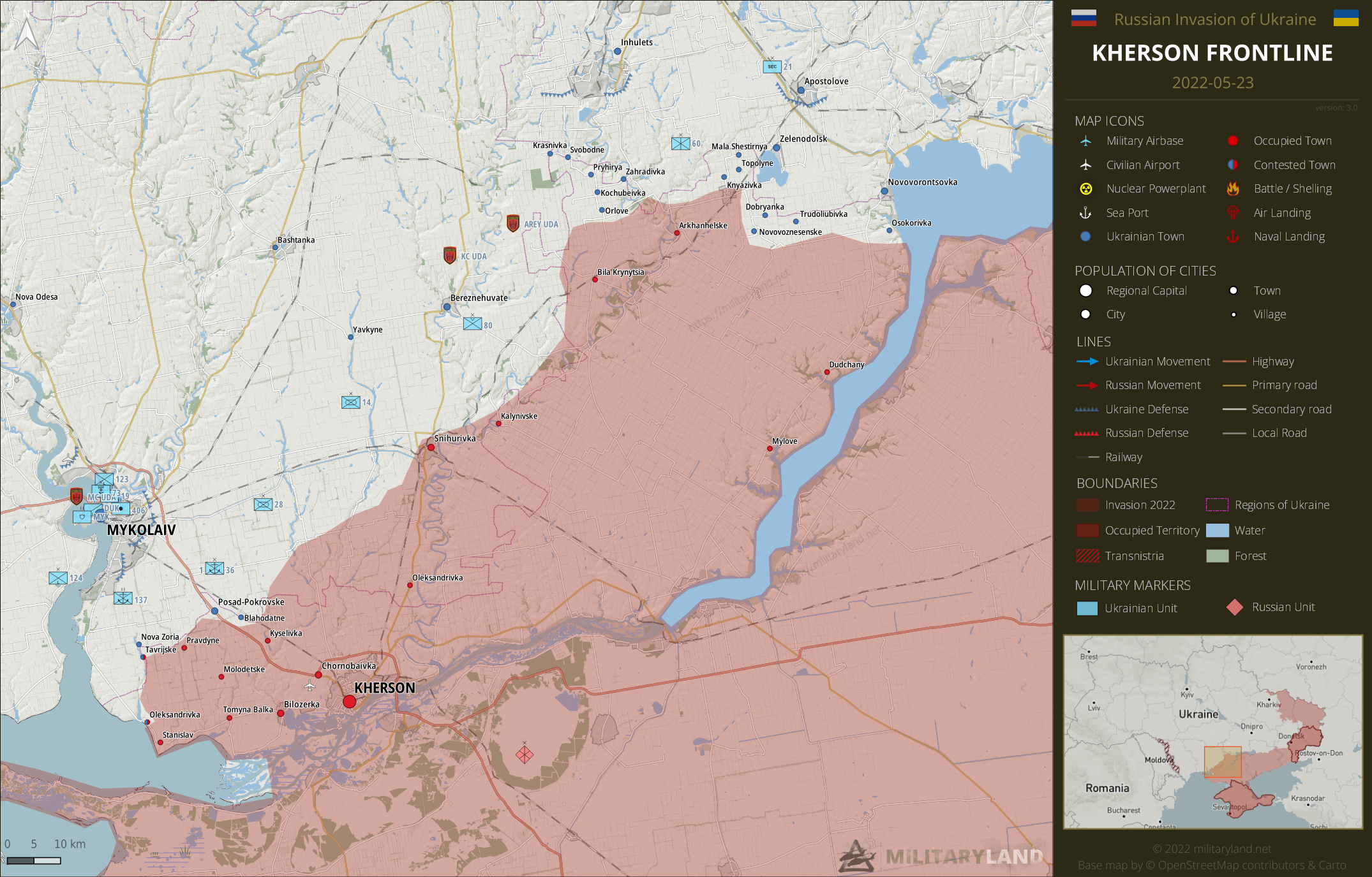The width and height of the screenshot is (1372, 877).
Task: Click the Posad-Pokrovske label
Action: pyautogui.click(x=251, y=602)
